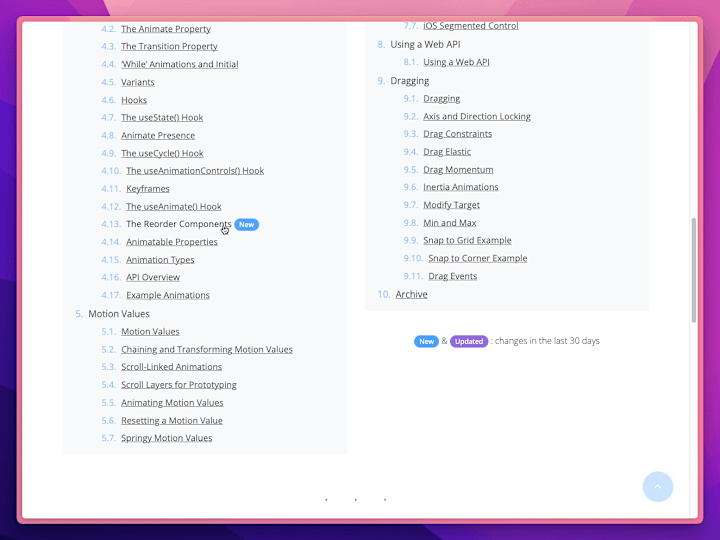
Task: Open The useAnimationControls() Hook link
Action: pos(195,171)
